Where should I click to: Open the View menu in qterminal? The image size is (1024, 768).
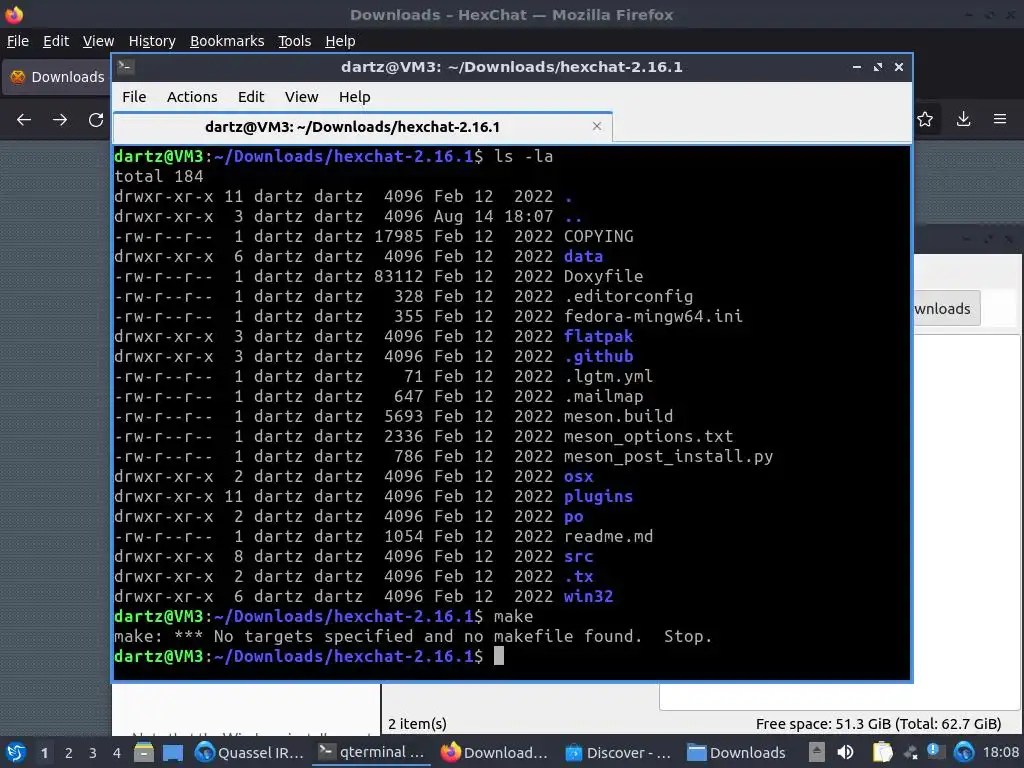(301, 97)
